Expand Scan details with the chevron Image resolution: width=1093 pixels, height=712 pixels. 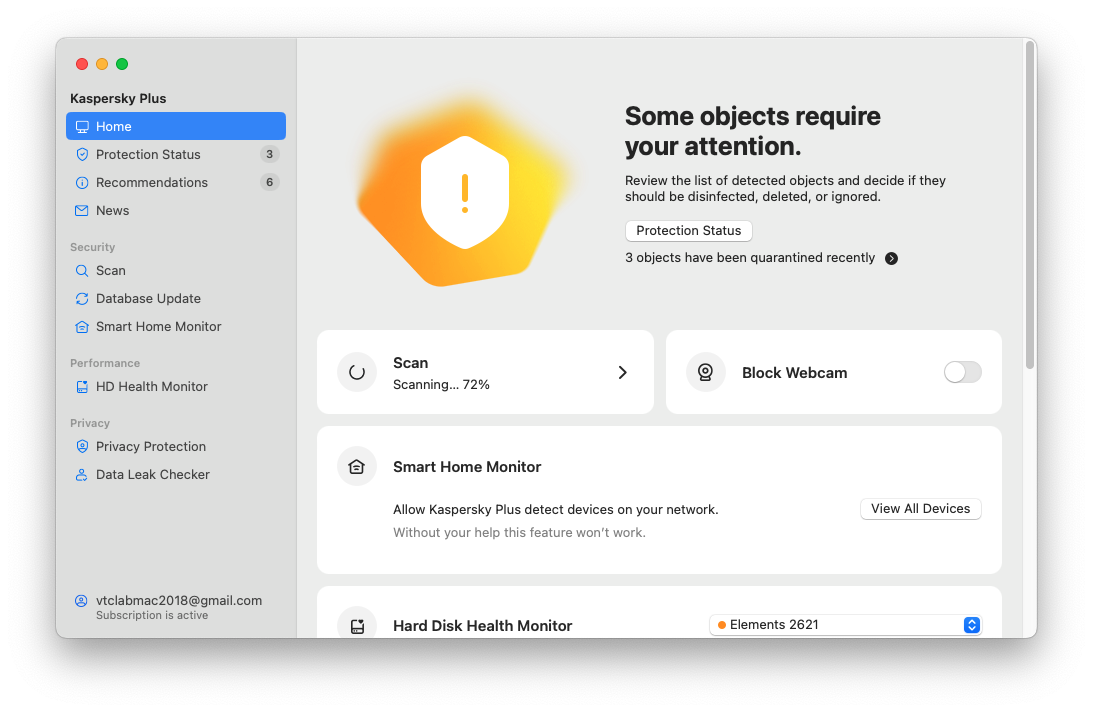tap(622, 372)
